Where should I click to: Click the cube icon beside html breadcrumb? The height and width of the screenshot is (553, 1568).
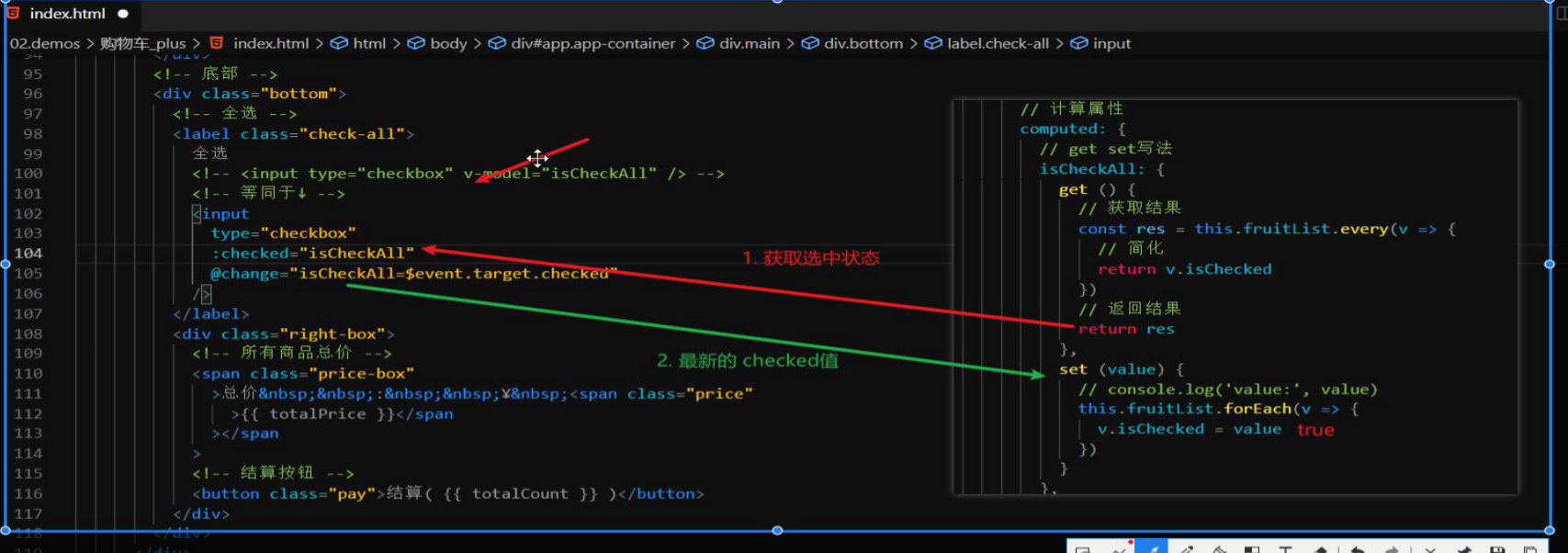[339, 43]
